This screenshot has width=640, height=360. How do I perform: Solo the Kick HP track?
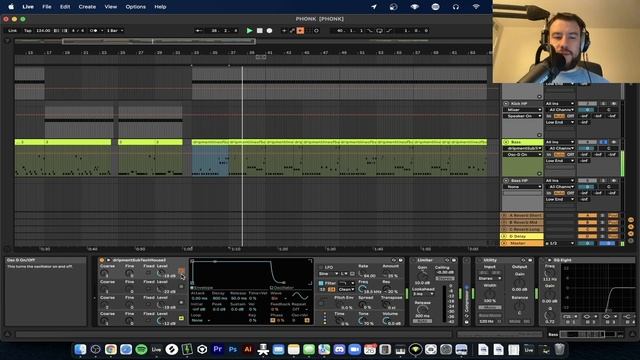click(x=603, y=104)
